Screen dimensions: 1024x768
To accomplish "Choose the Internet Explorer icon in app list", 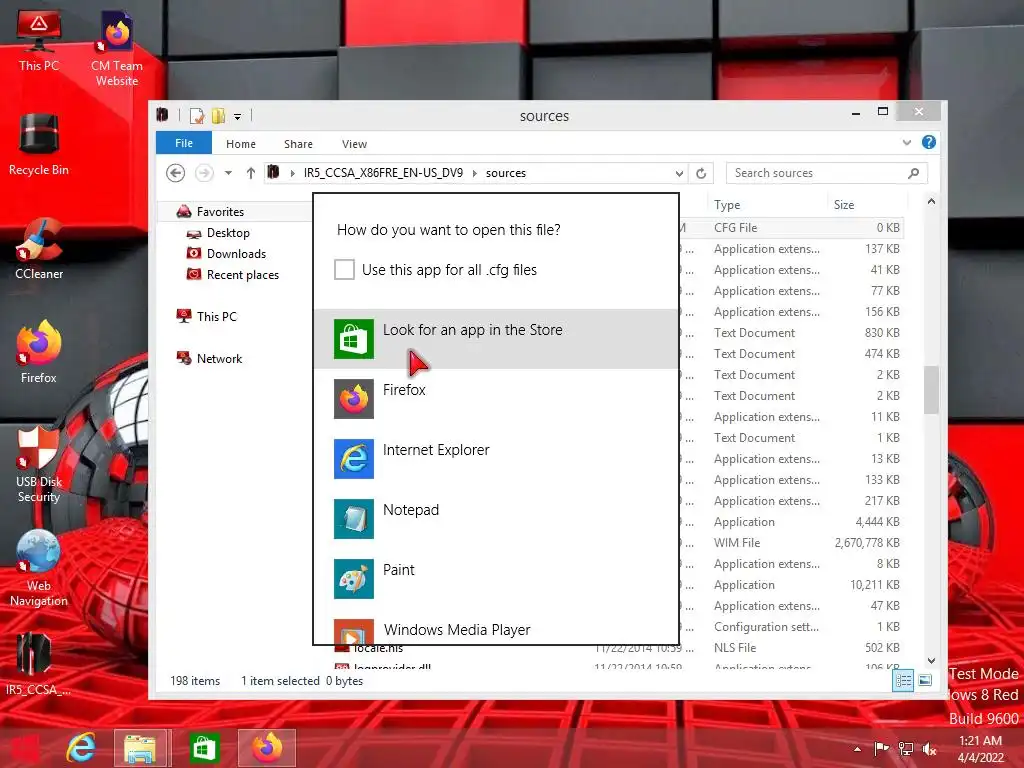I will coord(353,459).
